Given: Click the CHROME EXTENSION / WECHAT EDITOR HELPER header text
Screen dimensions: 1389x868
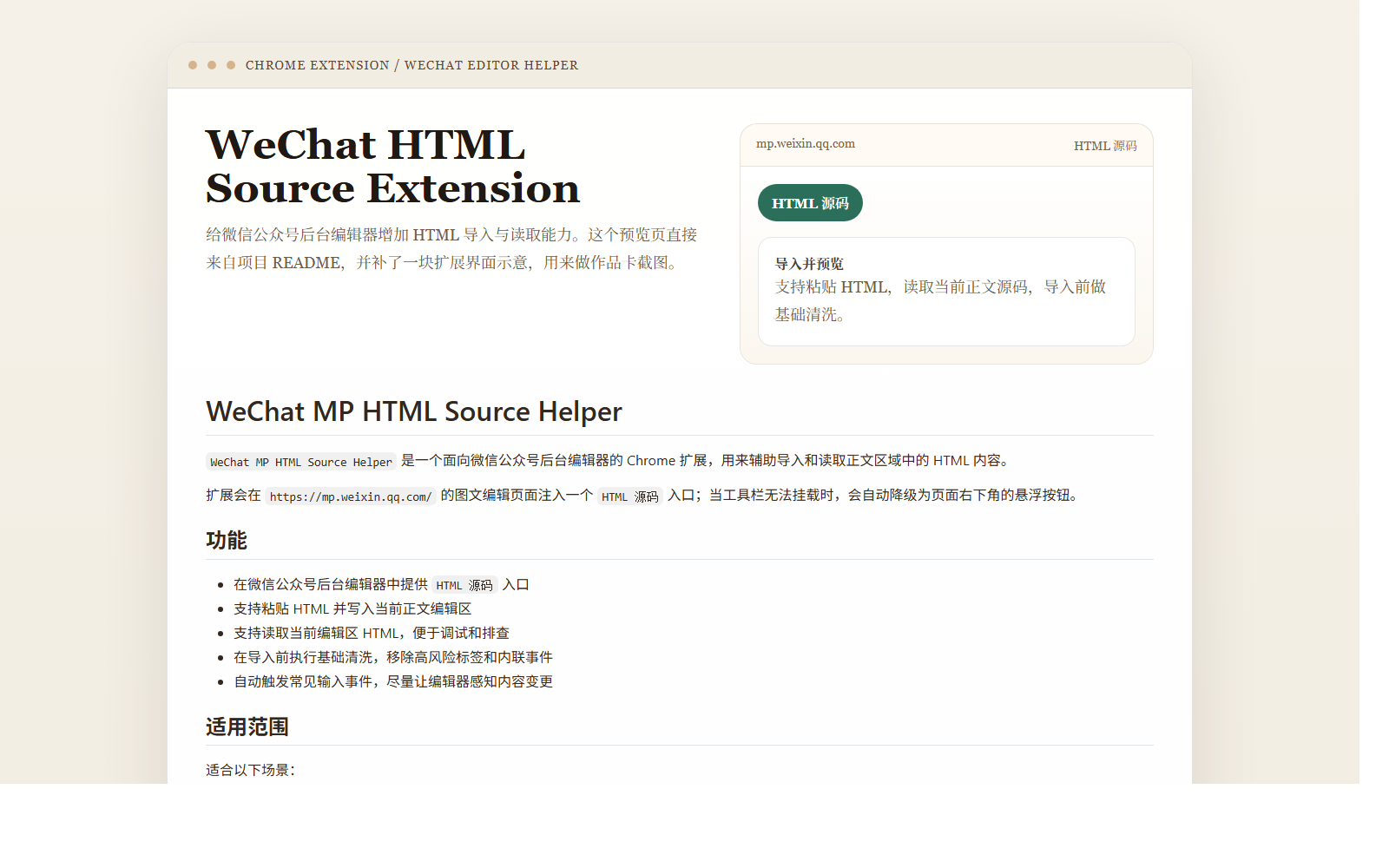Looking at the screenshot, I should [x=411, y=65].
